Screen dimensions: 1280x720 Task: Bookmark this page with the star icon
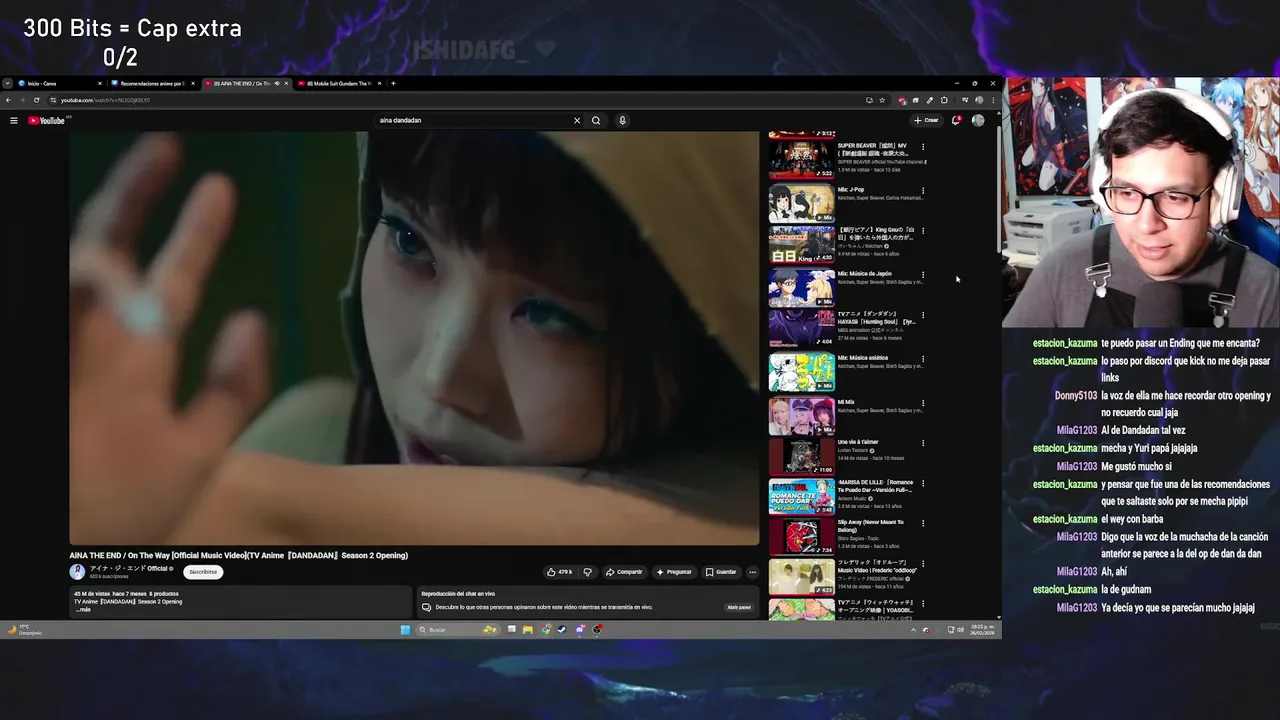tap(882, 100)
